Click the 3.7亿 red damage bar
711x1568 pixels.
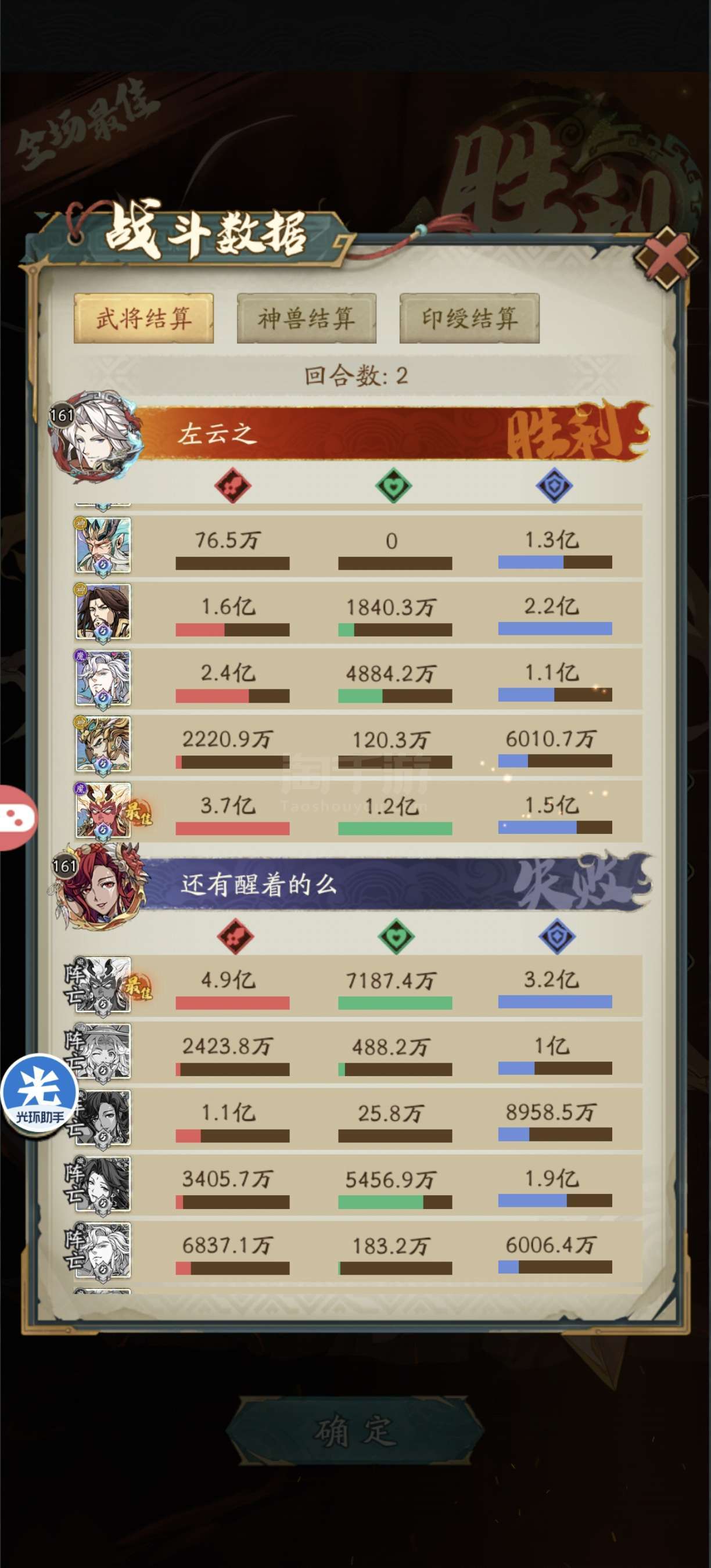[x=232, y=828]
